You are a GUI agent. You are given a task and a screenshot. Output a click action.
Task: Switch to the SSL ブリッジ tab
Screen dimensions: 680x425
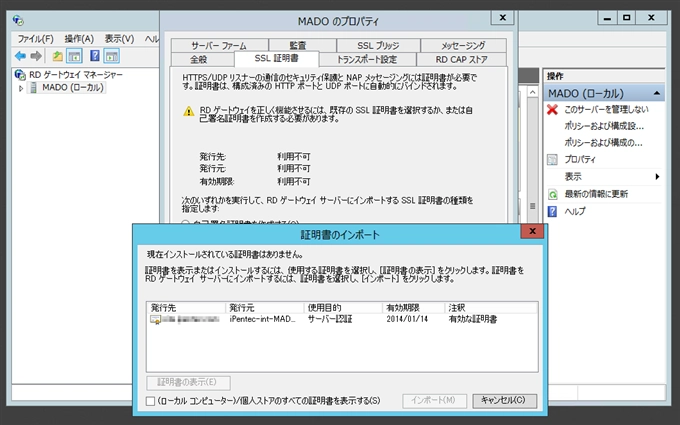point(378,46)
